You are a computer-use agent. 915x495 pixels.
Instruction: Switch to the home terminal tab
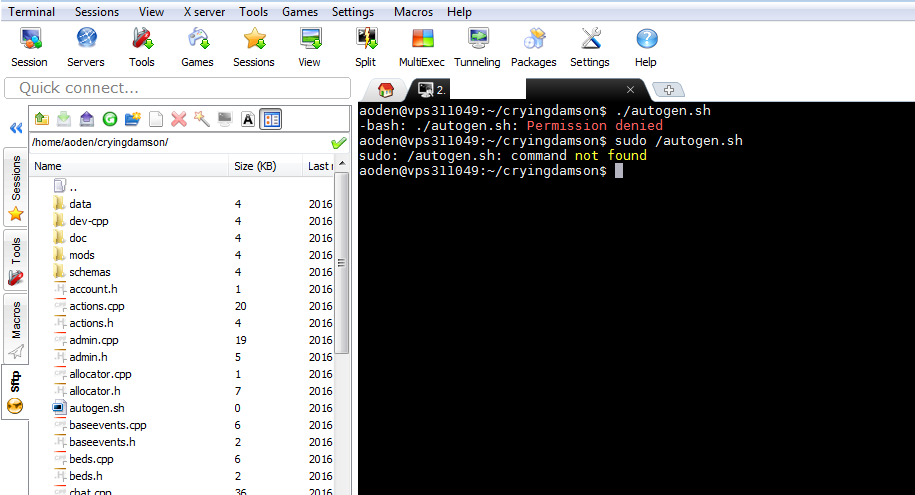(x=385, y=90)
